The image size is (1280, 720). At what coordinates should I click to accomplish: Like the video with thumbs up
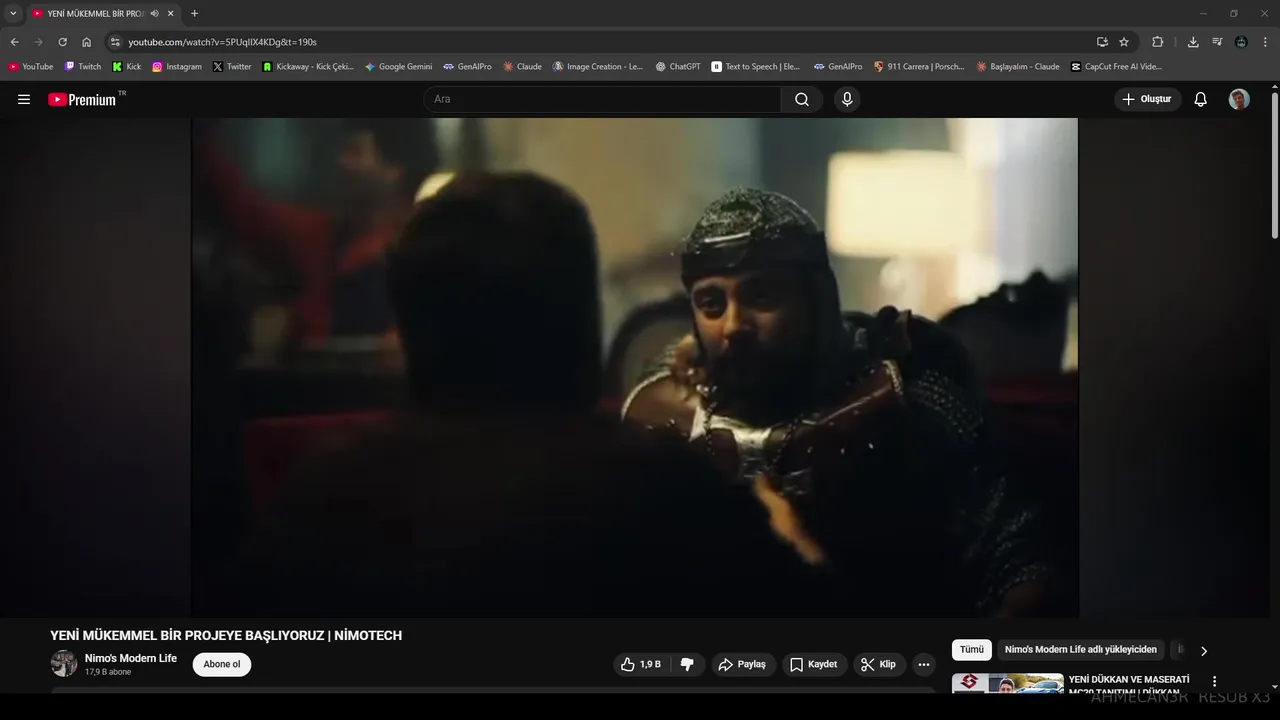640,664
